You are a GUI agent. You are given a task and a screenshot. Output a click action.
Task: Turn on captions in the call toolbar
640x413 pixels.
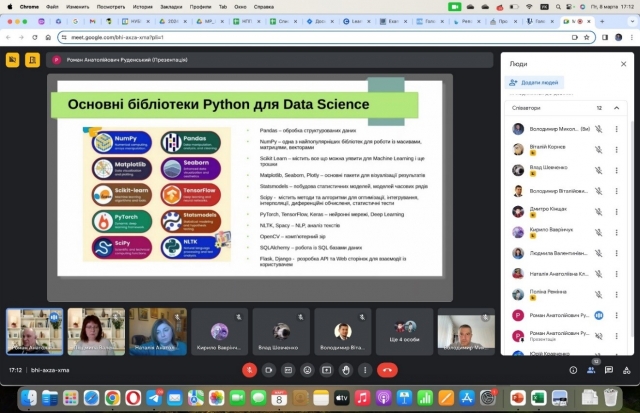click(289, 369)
